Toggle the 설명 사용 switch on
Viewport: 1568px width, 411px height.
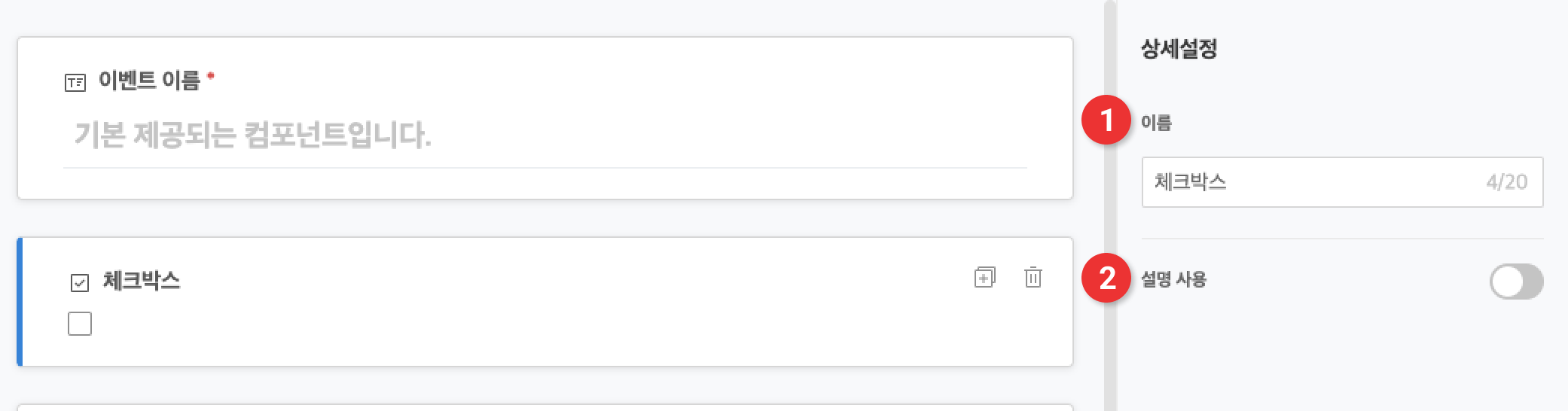(1516, 282)
